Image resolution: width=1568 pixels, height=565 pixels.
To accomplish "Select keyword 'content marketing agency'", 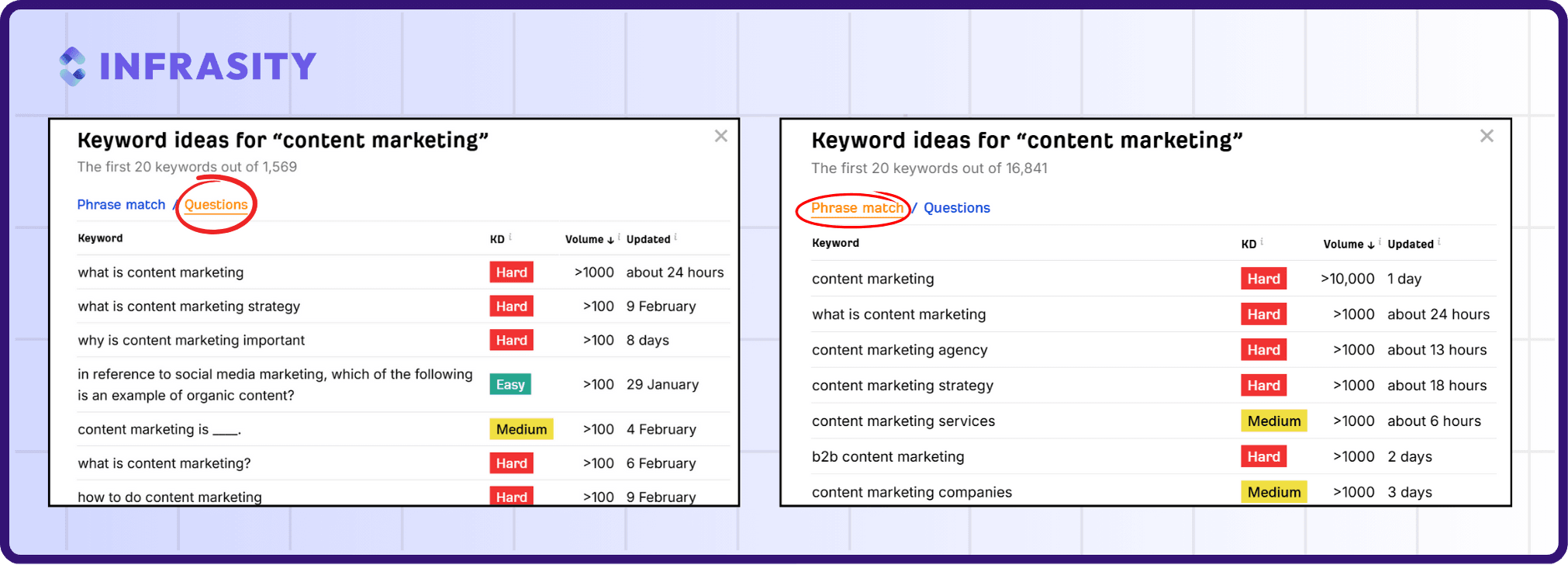I will pos(900,351).
